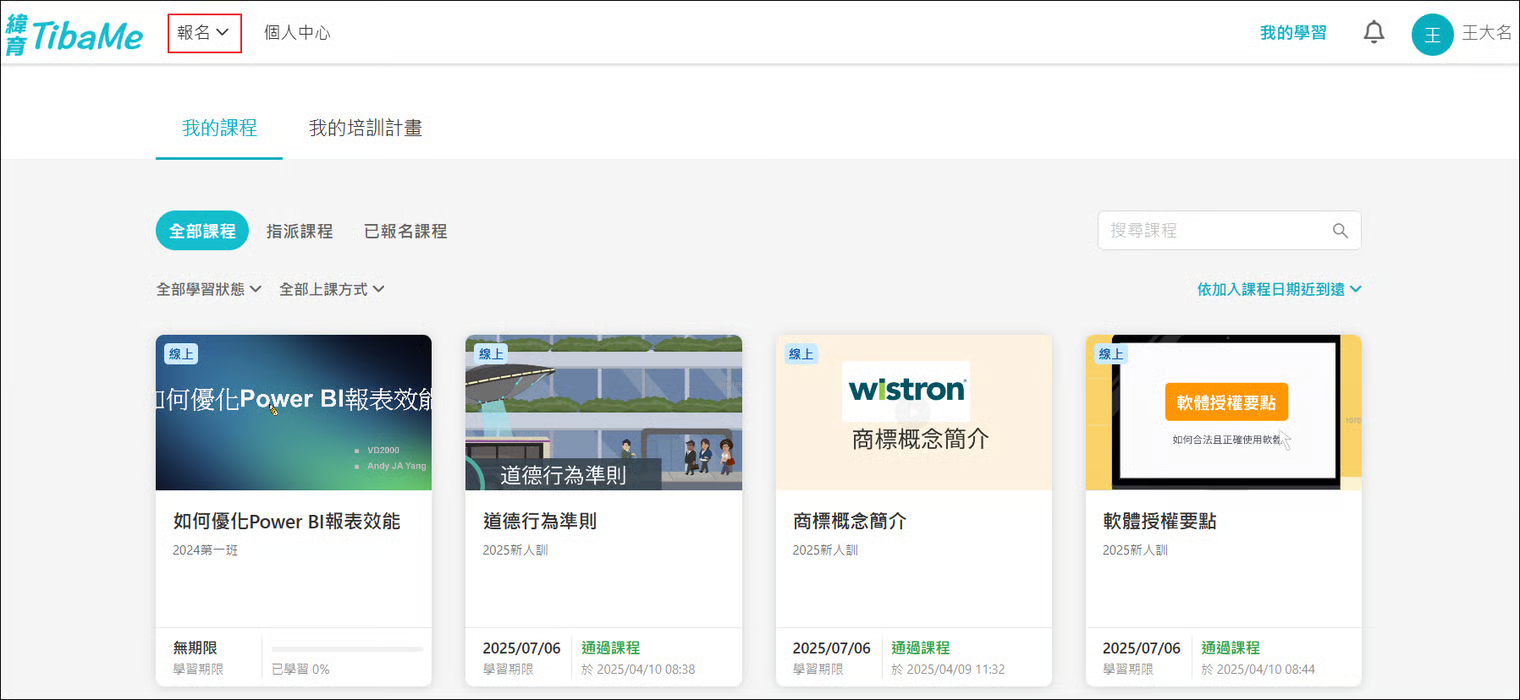Click the Power BI course progress bar
The height and width of the screenshot is (700, 1520).
coord(346,650)
